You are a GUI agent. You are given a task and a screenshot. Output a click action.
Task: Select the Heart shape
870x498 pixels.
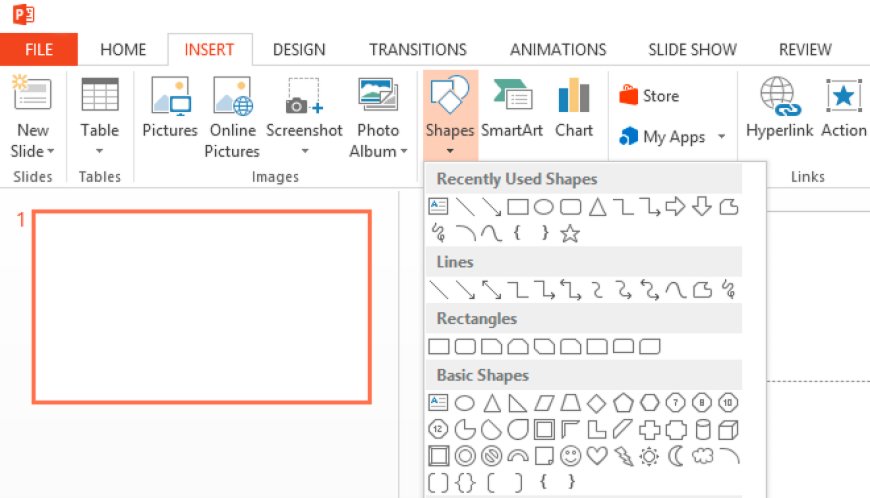pyautogui.click(x=597, y=457)
